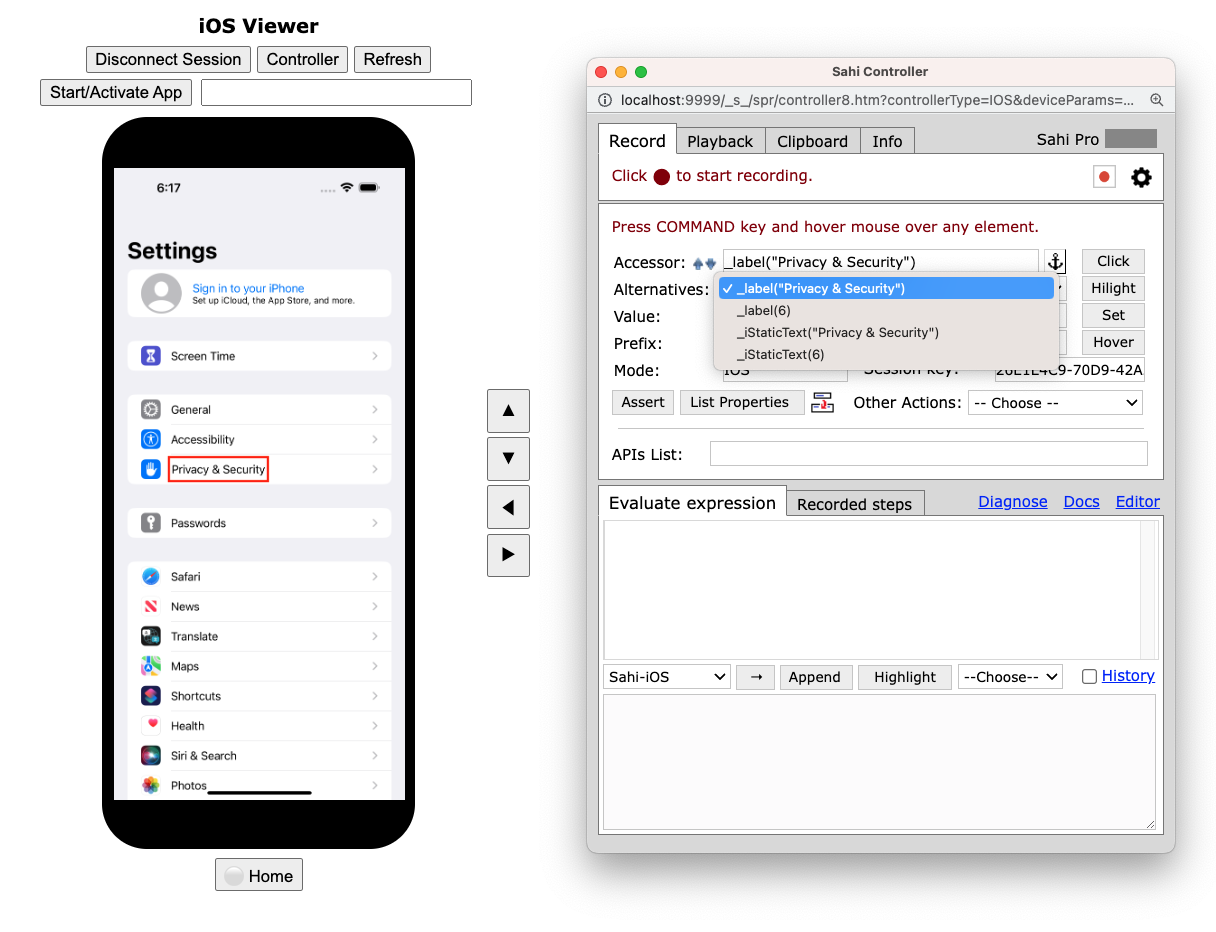Enable the History checkbox
The image size is (1216, 932).
click(x=1089, y=677)
